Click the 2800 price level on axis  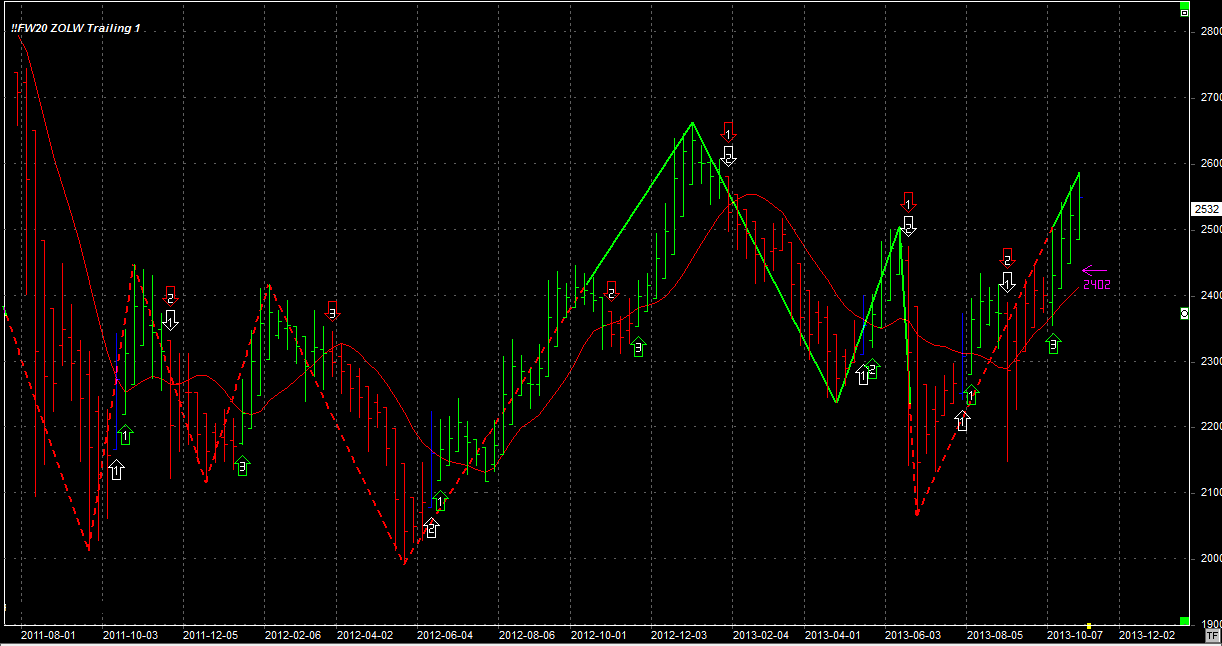1209,32
